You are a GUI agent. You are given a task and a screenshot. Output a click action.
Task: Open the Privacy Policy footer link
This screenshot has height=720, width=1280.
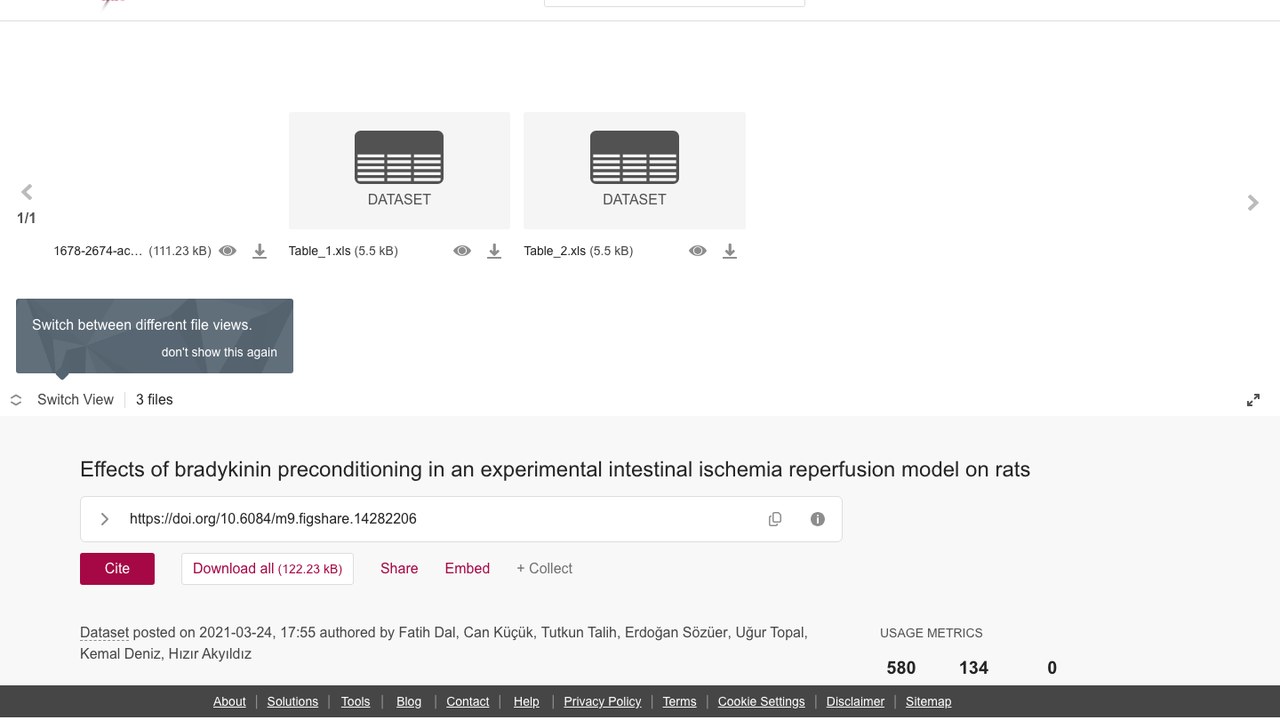coord(602,702)
